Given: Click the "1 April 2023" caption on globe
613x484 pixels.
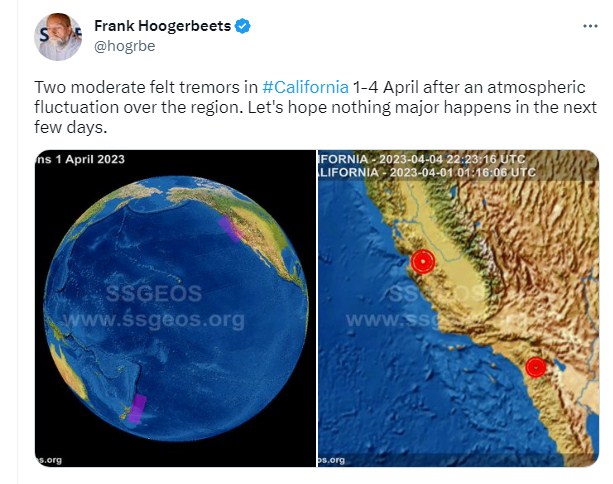Looking at the screenshot, I should pyautogui.click(x=84, y=160).
